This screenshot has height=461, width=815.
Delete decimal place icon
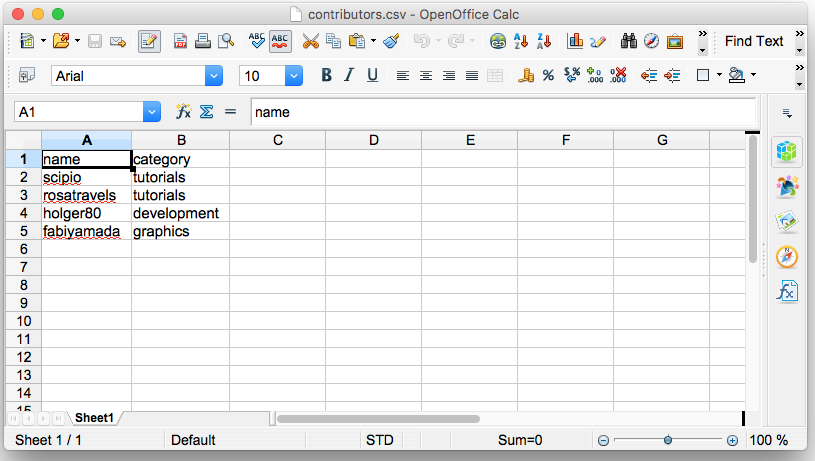[618, 75]
